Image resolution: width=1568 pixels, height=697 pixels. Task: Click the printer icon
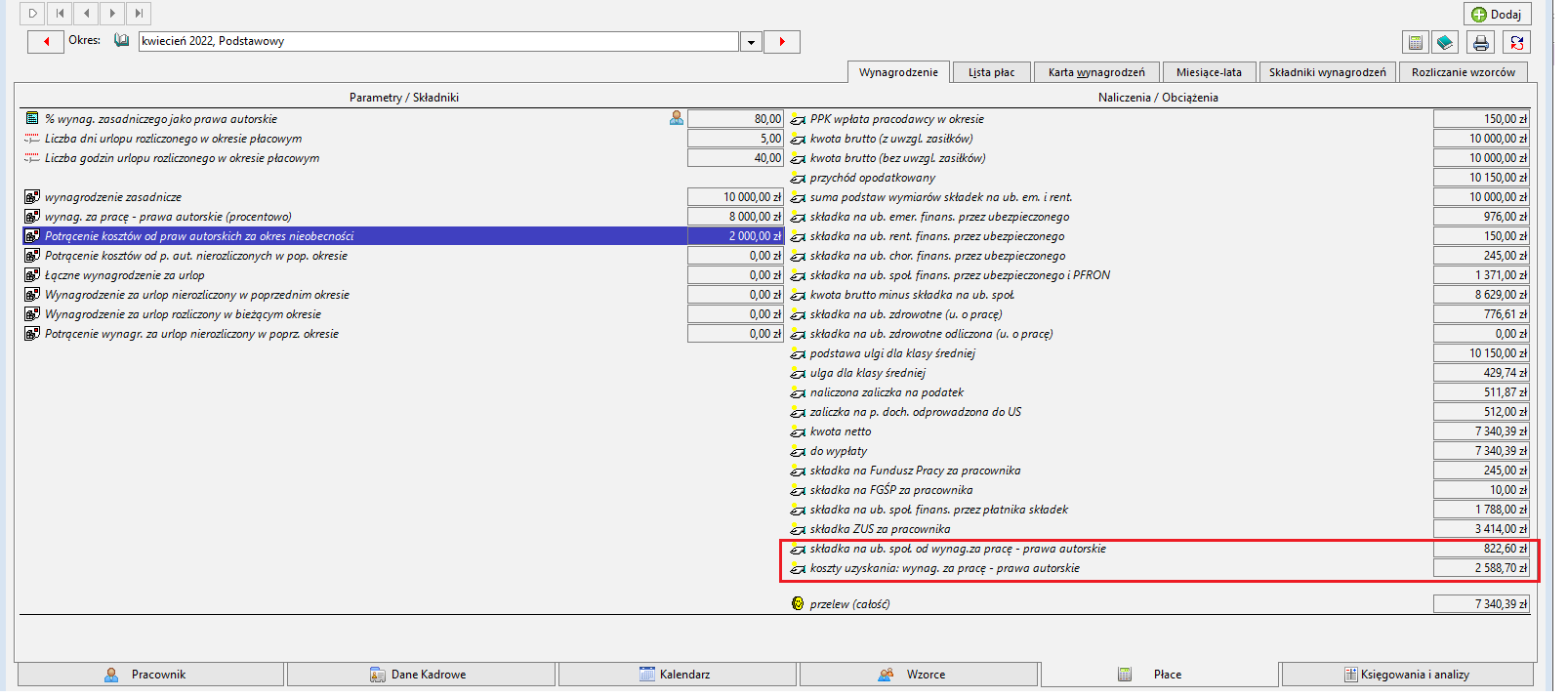click(x=1481, y=42)
